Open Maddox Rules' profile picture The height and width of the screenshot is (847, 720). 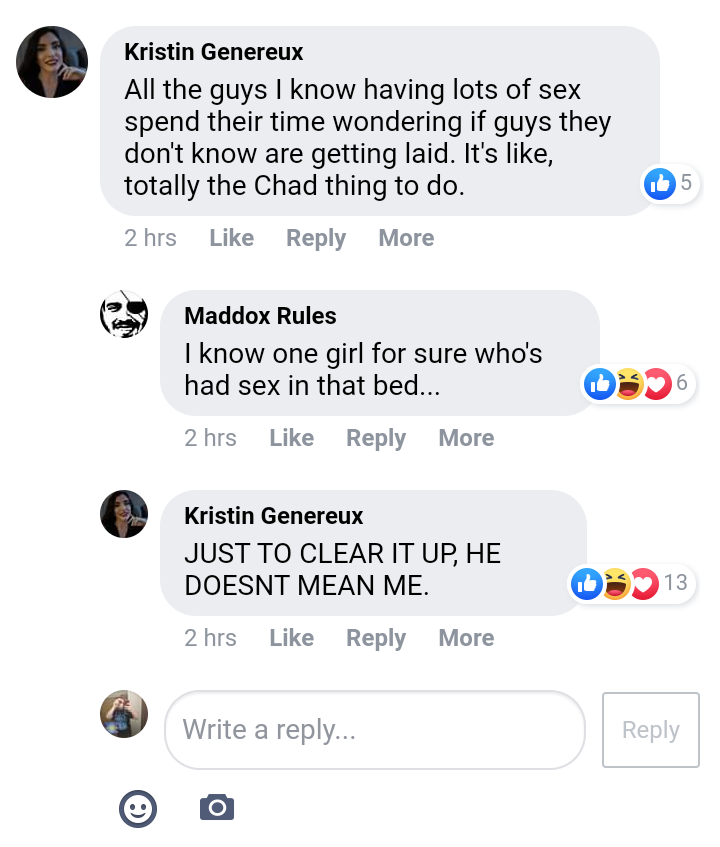[x=124, y=314]
